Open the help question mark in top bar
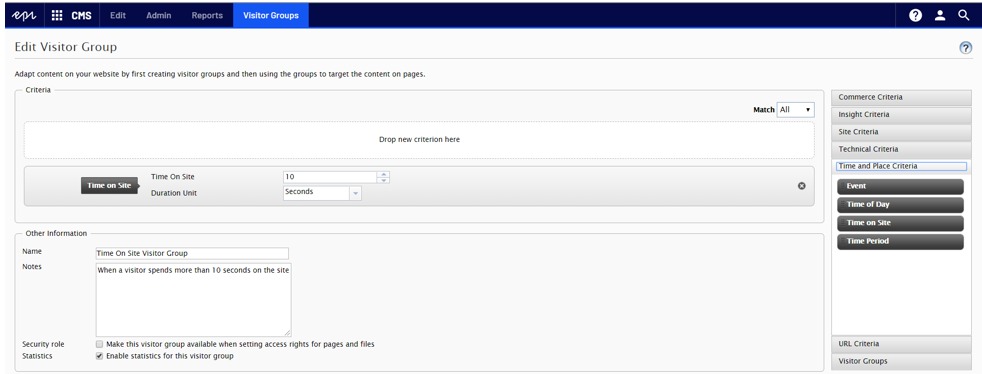Image resolution: width=982 pixels, height=374 pixels. click(916, 16)
